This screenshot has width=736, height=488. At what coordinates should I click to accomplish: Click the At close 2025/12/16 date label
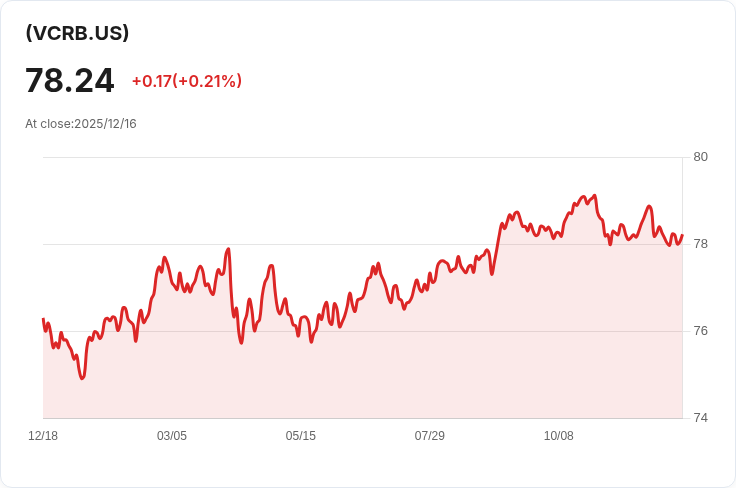(81, 124)
